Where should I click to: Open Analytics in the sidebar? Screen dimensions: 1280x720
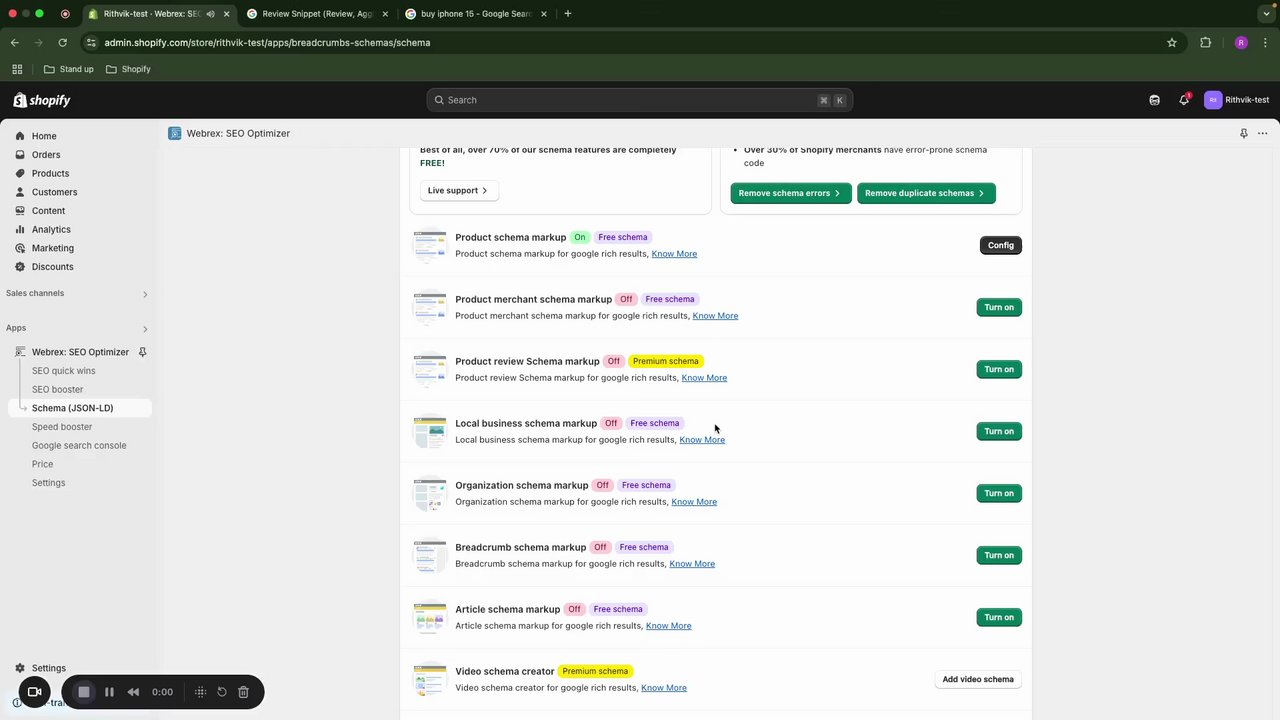[x=51, y=229]
